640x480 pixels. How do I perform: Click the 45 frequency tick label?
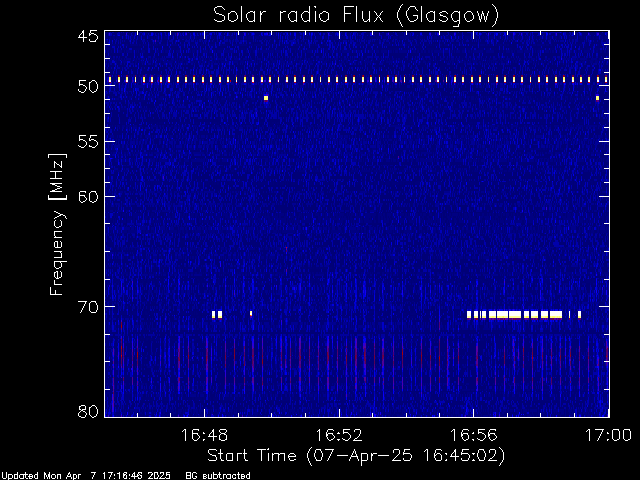pos(88,36)
